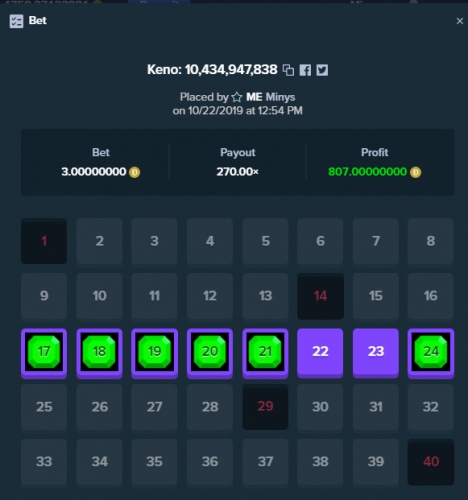Click Keno tile number 13
The width and height of the screenshot is (468, 500).
click(265, 296)
